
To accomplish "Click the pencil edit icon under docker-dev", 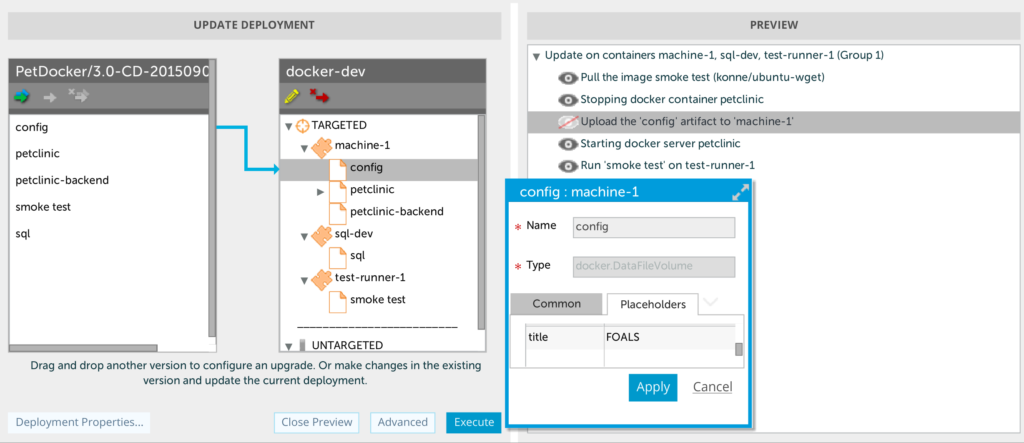I will coord(292,96).
